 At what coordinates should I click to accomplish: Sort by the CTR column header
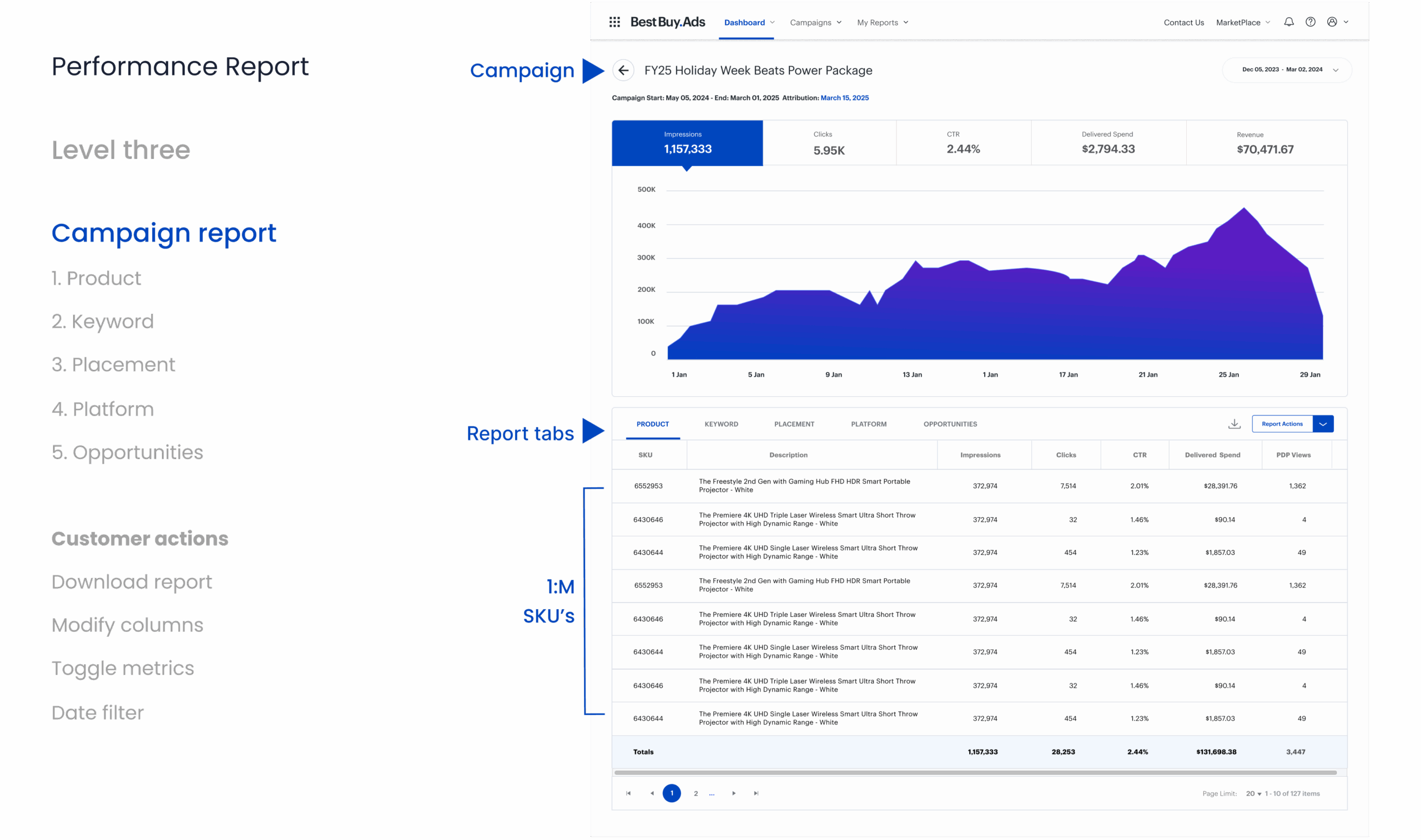[1139, 455]
